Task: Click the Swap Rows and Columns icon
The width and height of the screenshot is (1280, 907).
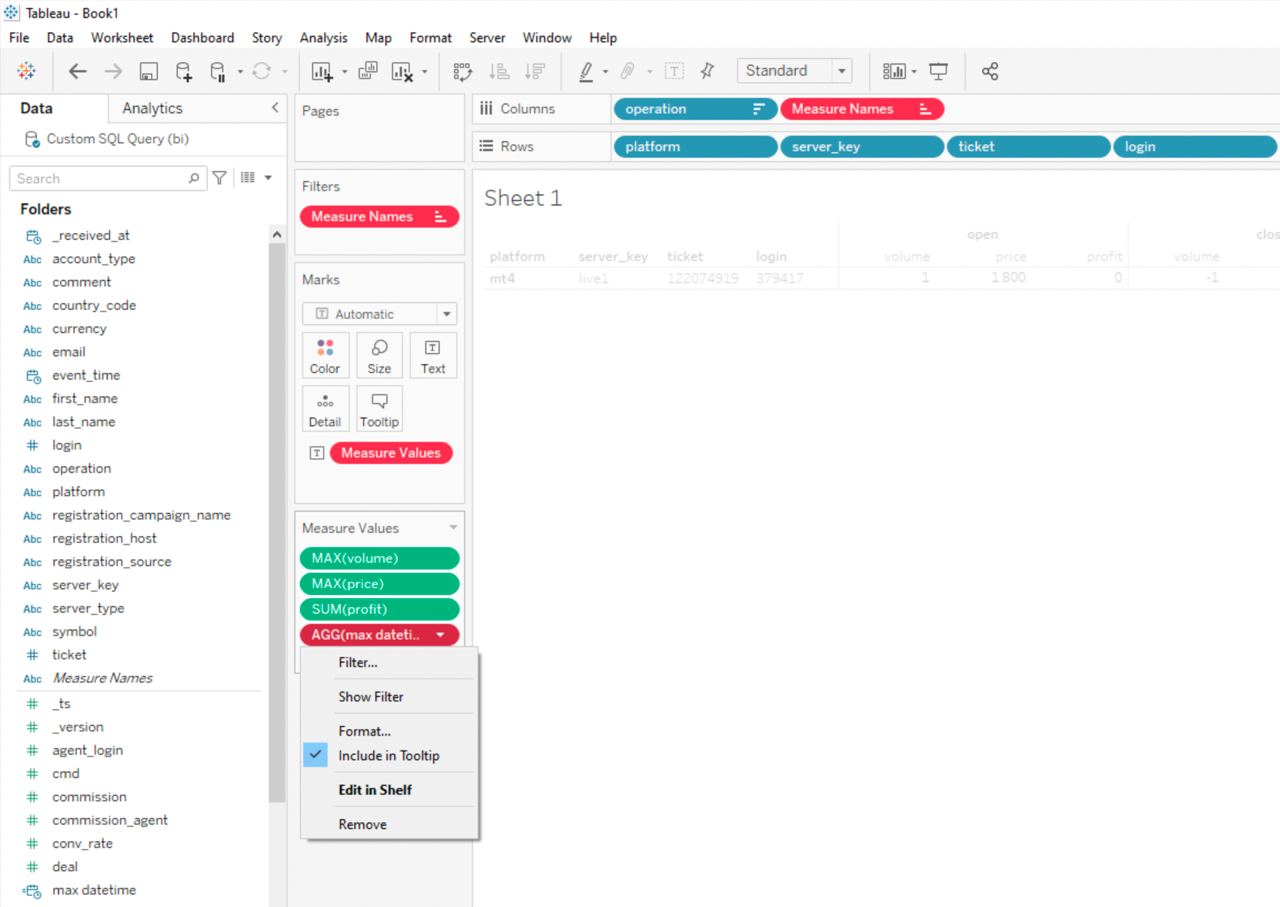Action: pos(462,71)
